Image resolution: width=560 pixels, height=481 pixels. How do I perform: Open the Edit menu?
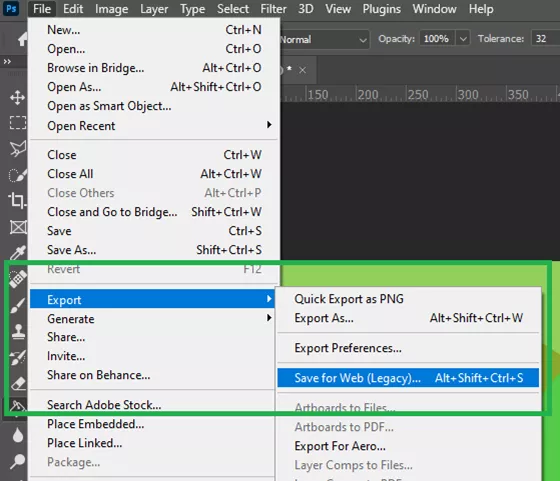click(73, 9)
